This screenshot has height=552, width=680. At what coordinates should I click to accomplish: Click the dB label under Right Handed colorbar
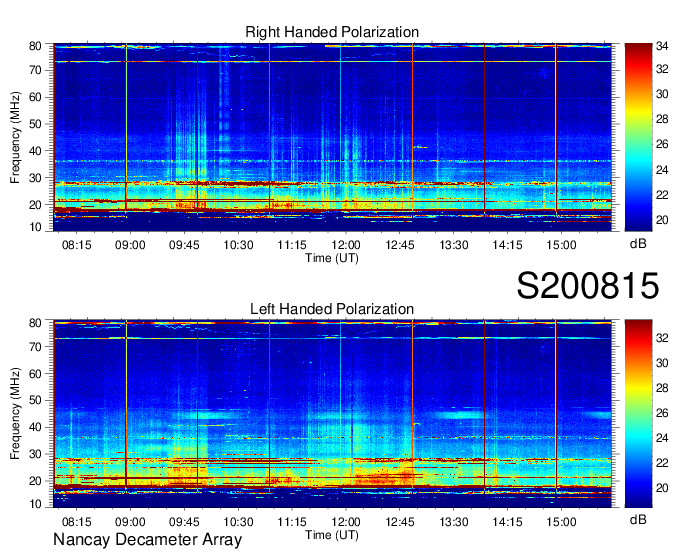[x=638, y=244]
